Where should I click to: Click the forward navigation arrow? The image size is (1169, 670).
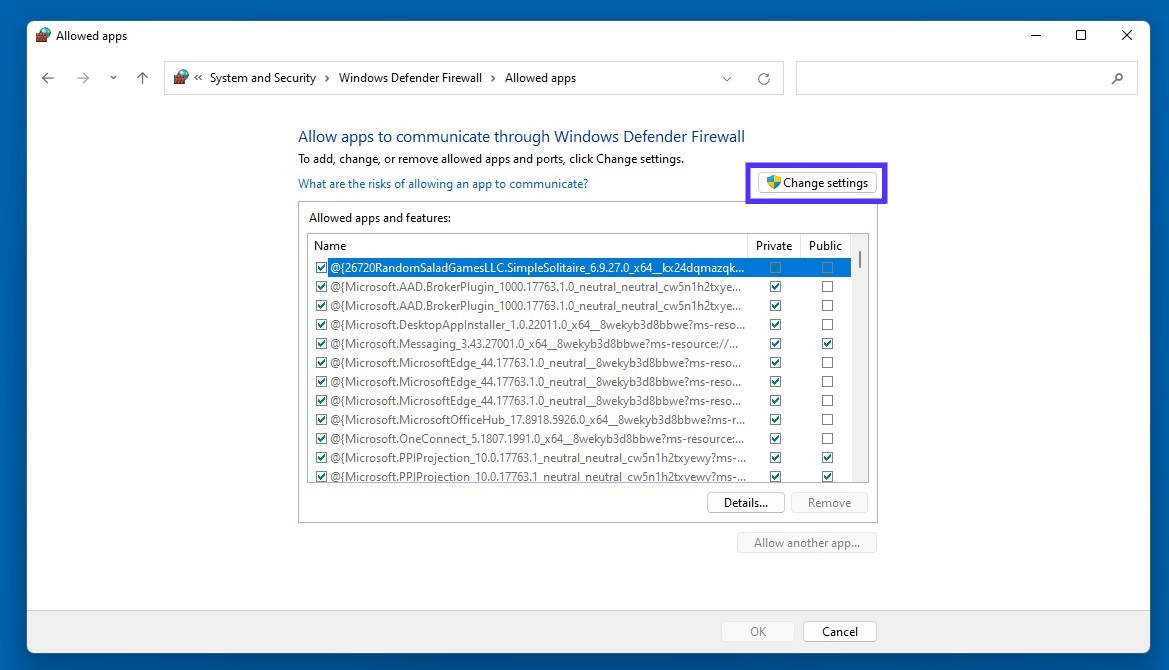[83, 78]
